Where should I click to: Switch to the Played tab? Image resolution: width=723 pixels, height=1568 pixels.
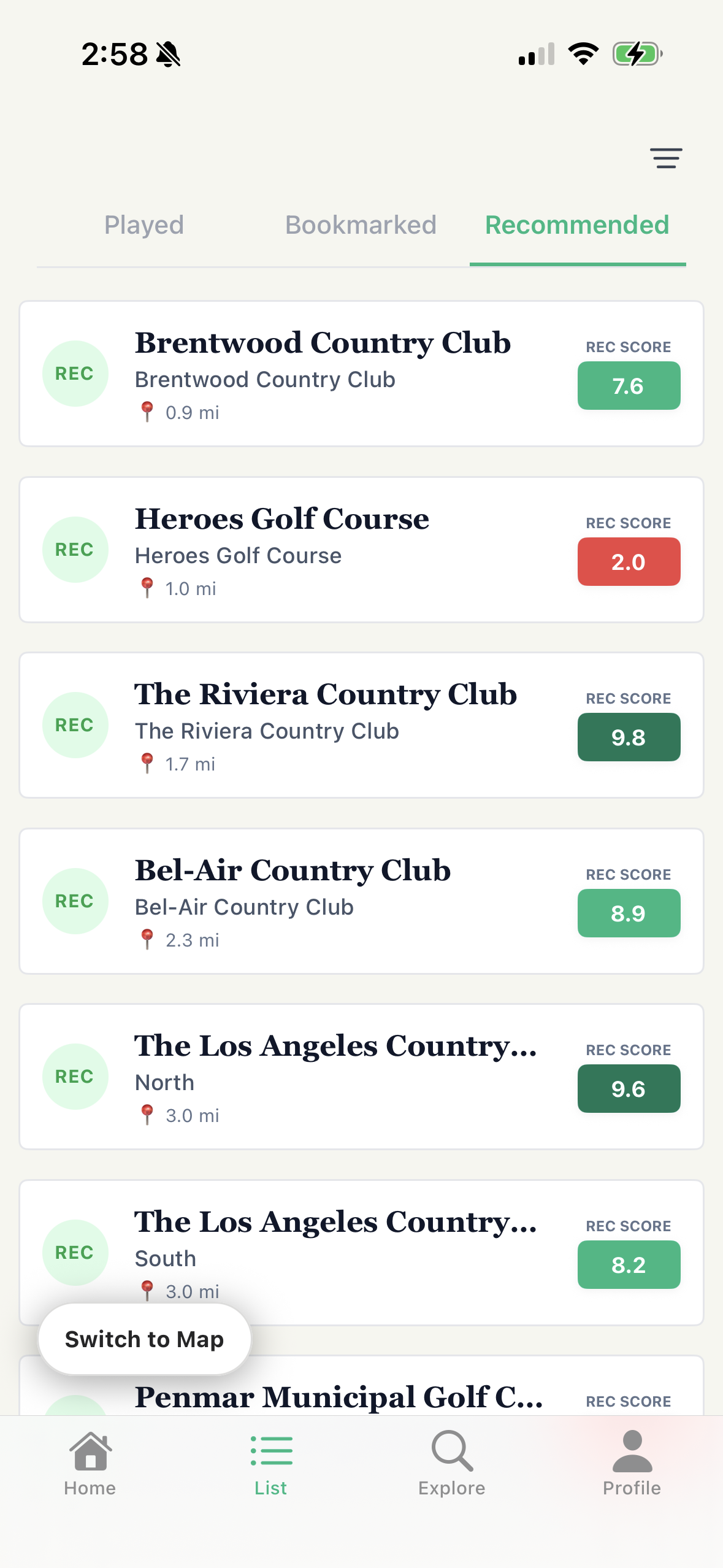point(144,225)
